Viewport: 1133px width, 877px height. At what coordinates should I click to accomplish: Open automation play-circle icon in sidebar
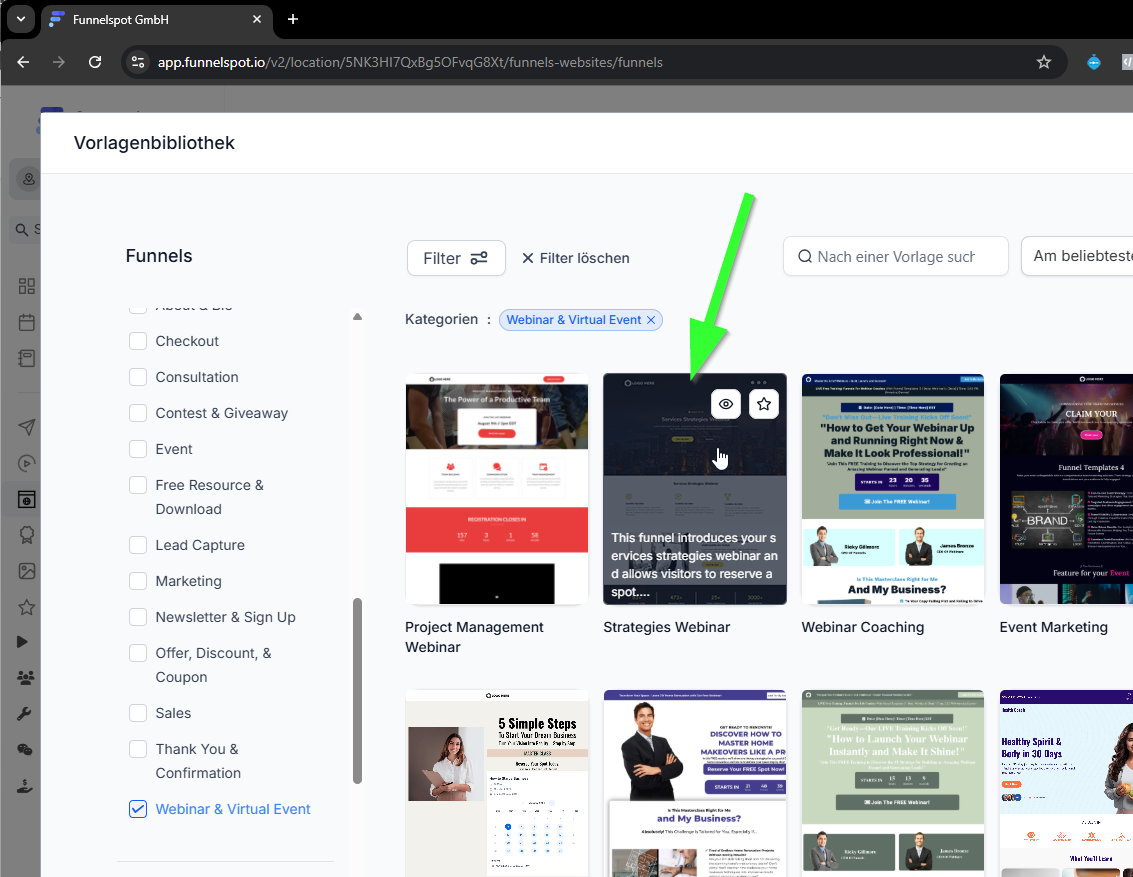[x=27, y=463]
